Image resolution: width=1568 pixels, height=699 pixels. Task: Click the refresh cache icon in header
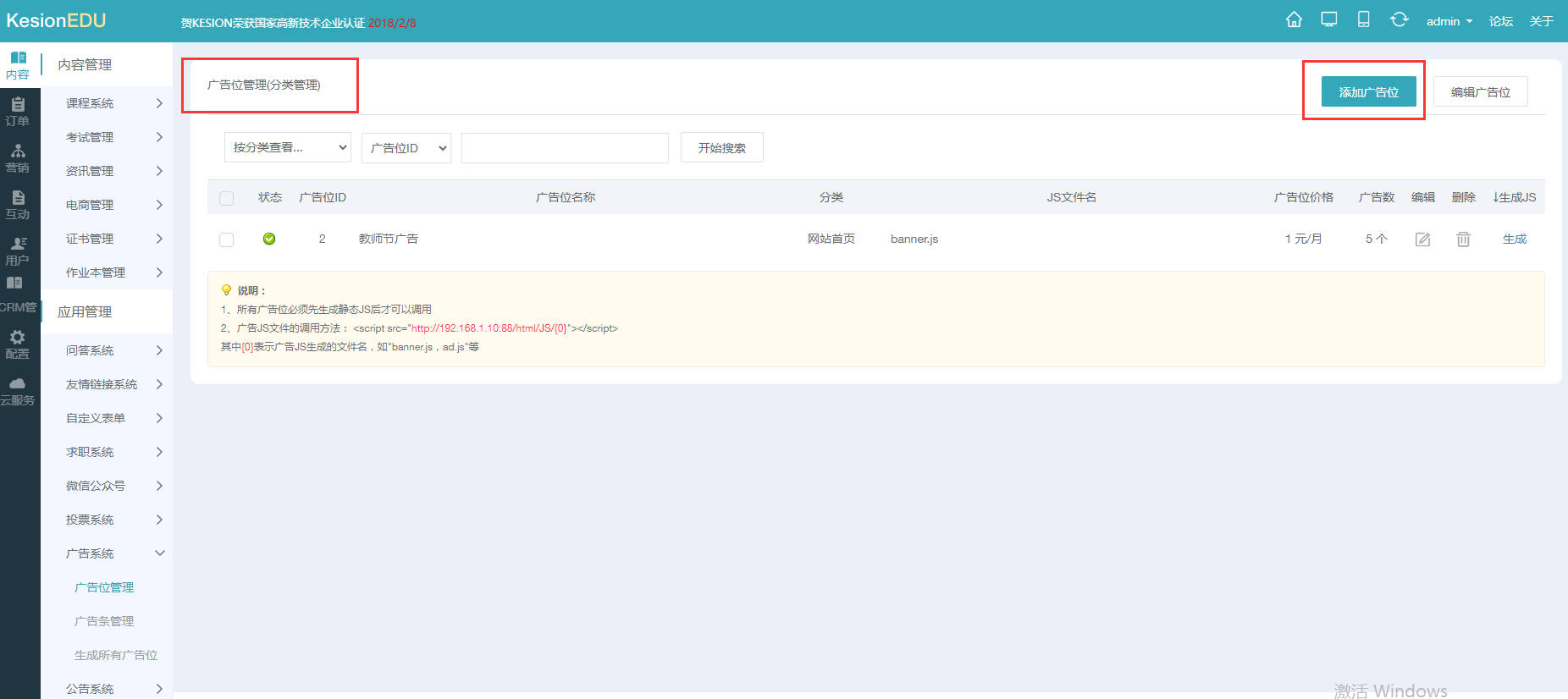1399,19
